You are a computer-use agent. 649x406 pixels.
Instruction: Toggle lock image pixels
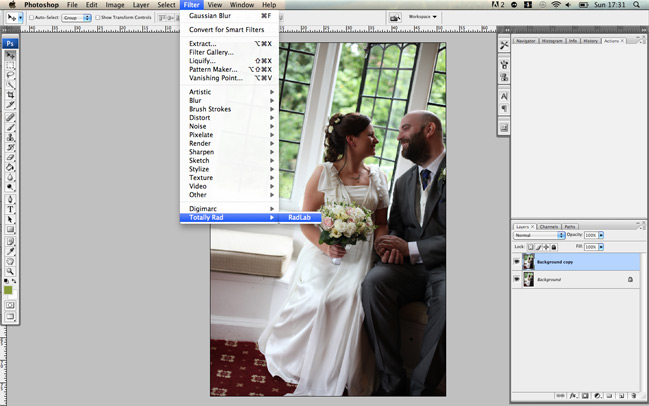coord(538,247)
